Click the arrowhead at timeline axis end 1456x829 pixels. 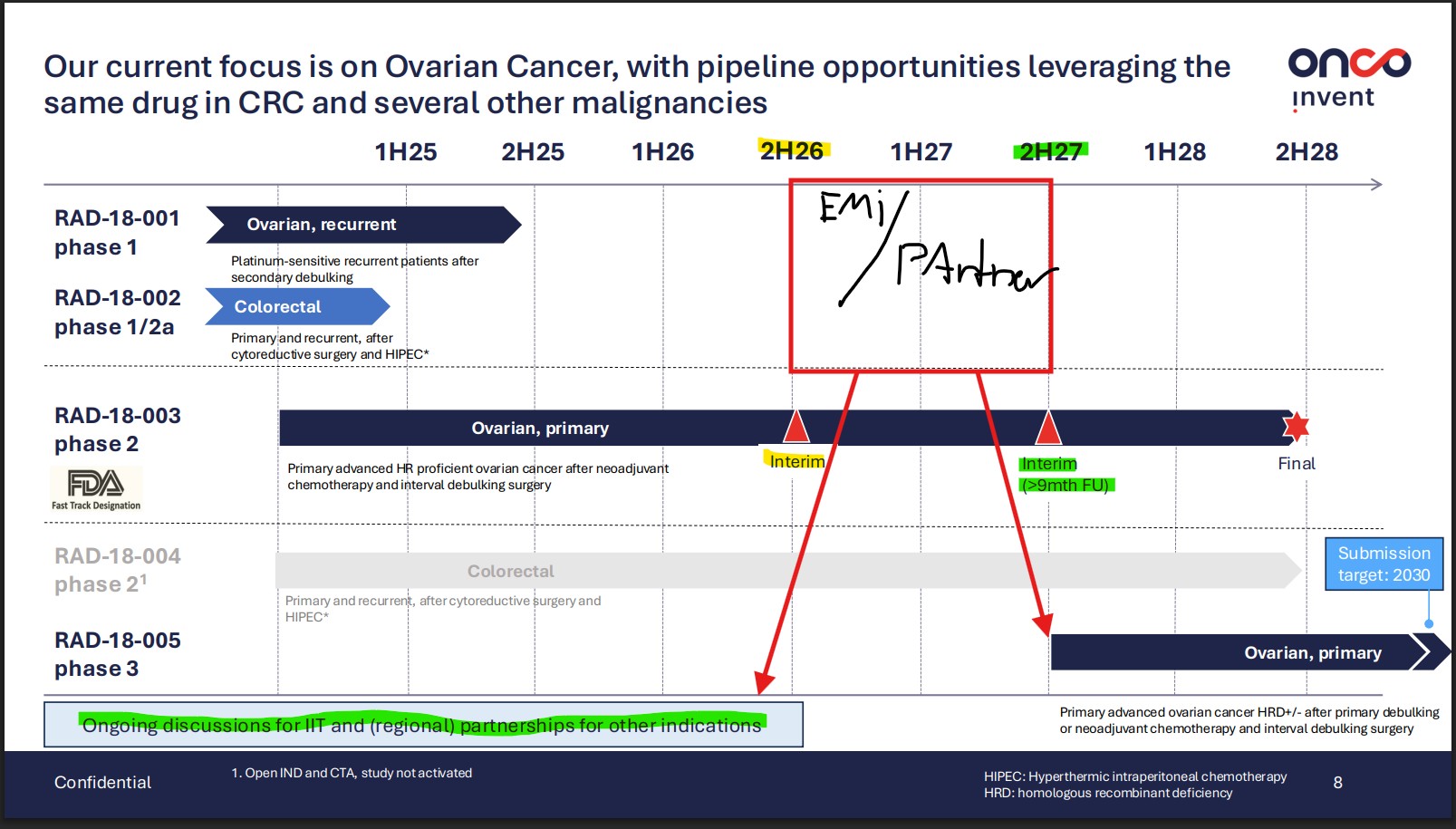point(1375,185)
